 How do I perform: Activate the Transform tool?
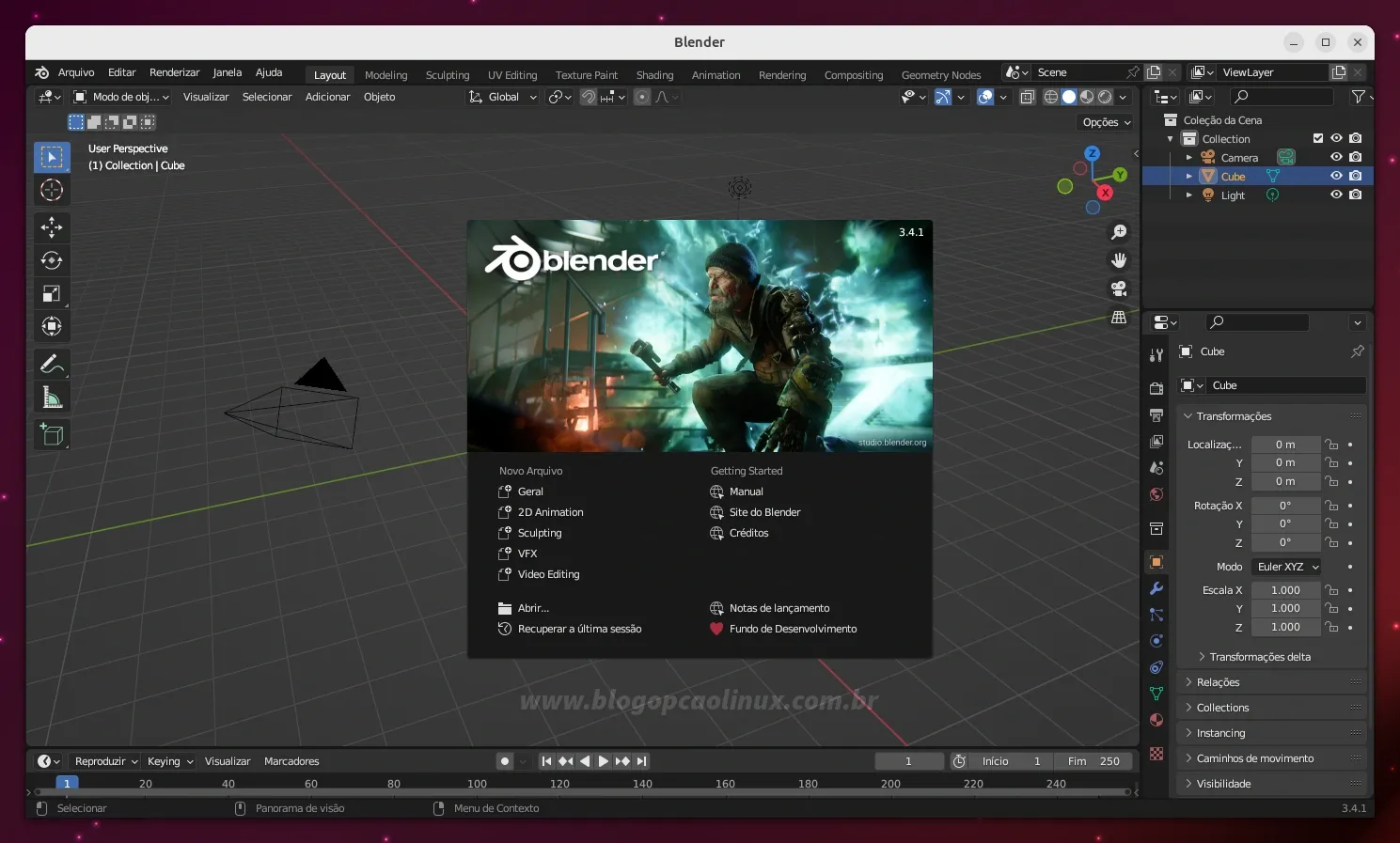[x=52, y=326]
